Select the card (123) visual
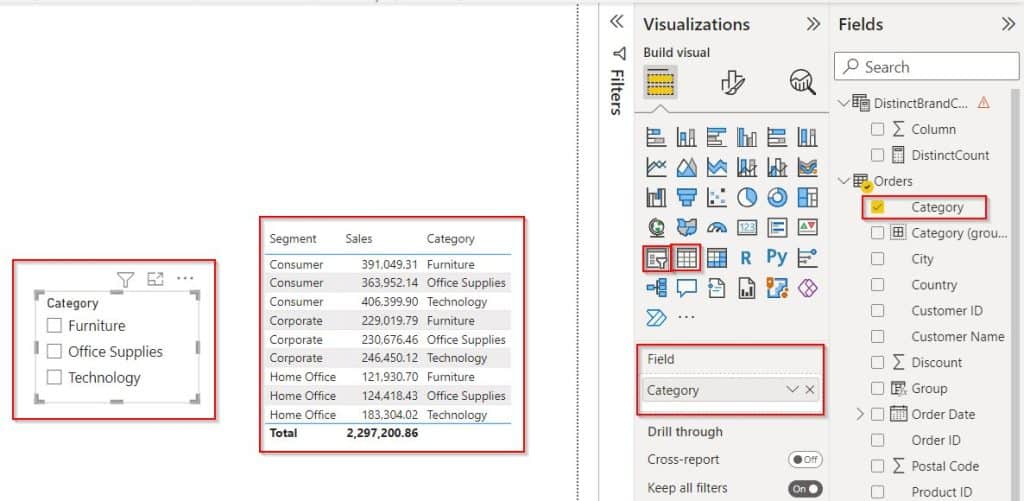1024x501 pixels. tap(746, 227)
